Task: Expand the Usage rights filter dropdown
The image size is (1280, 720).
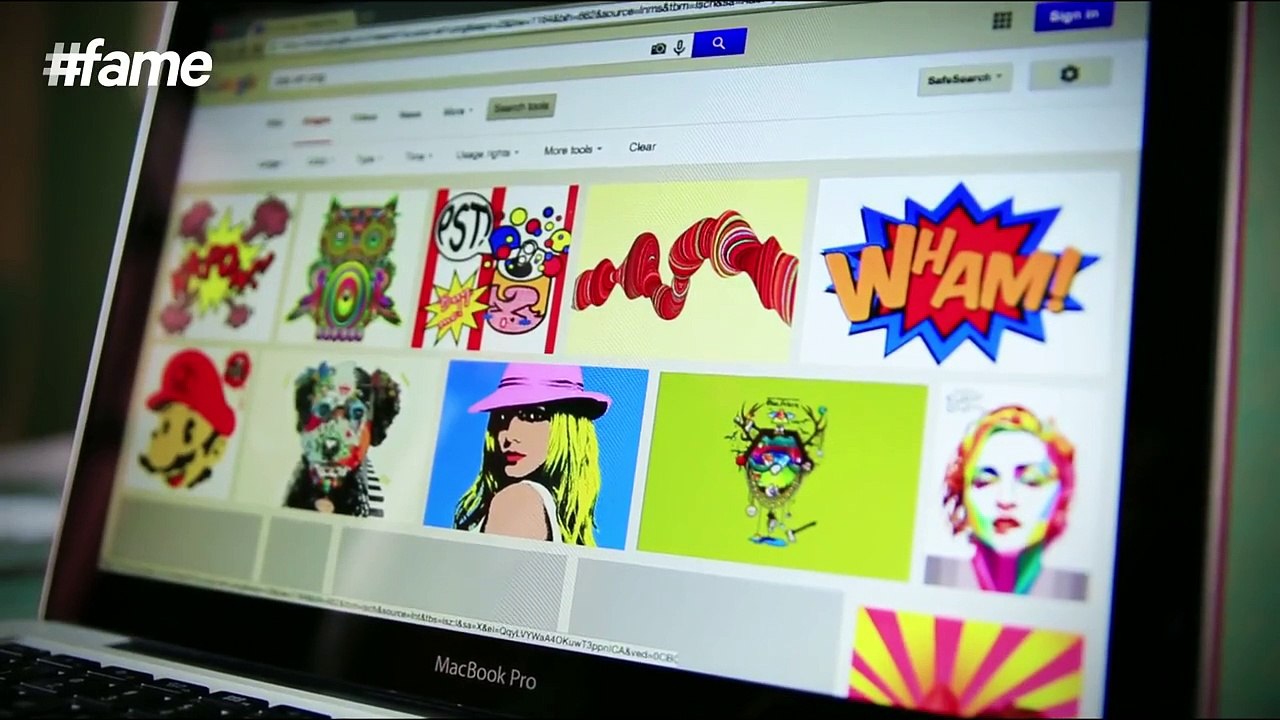Action: click(488, 154)
